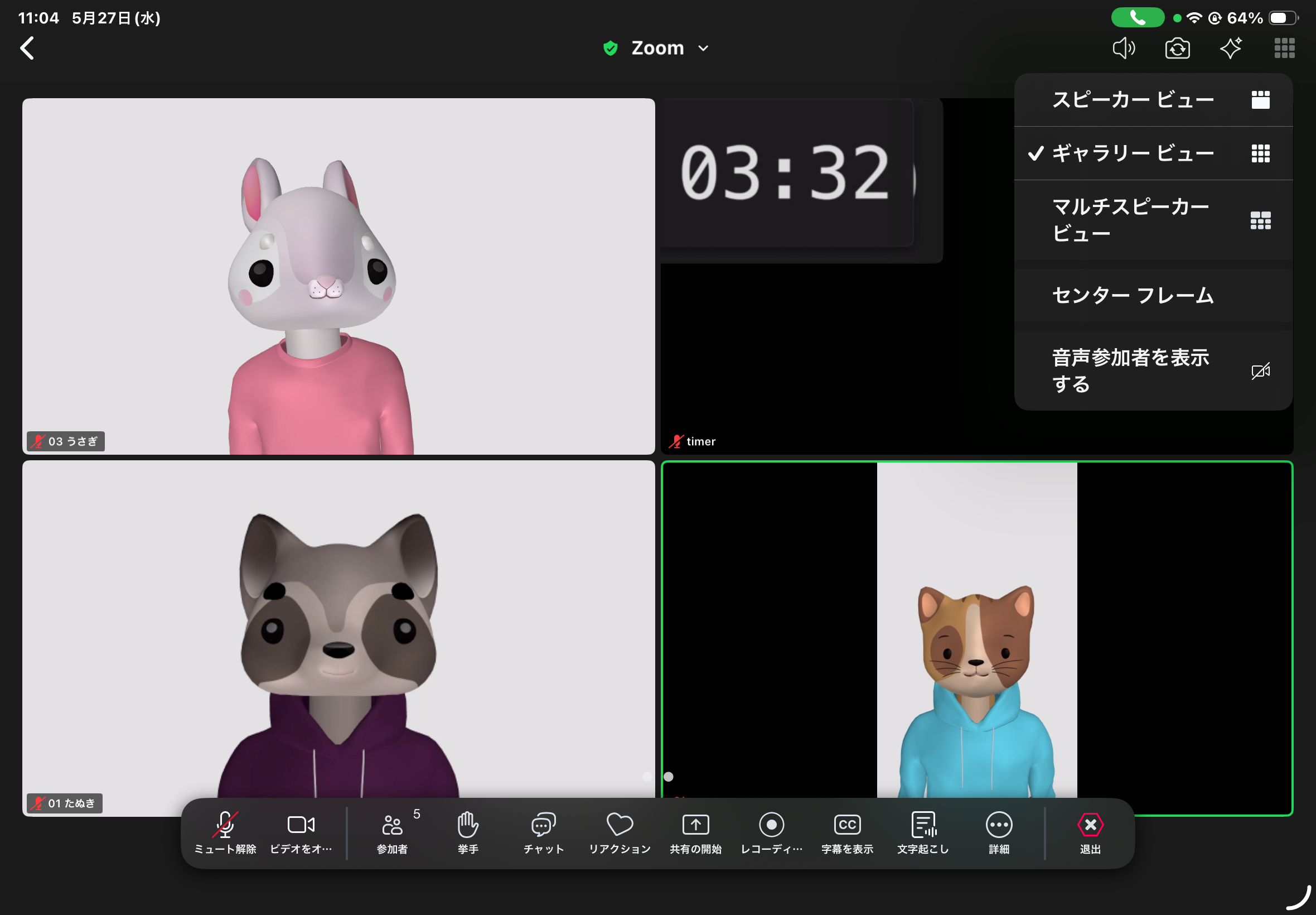
Task: Toggle the speaker audio output icon
Action: point(1124,48)
